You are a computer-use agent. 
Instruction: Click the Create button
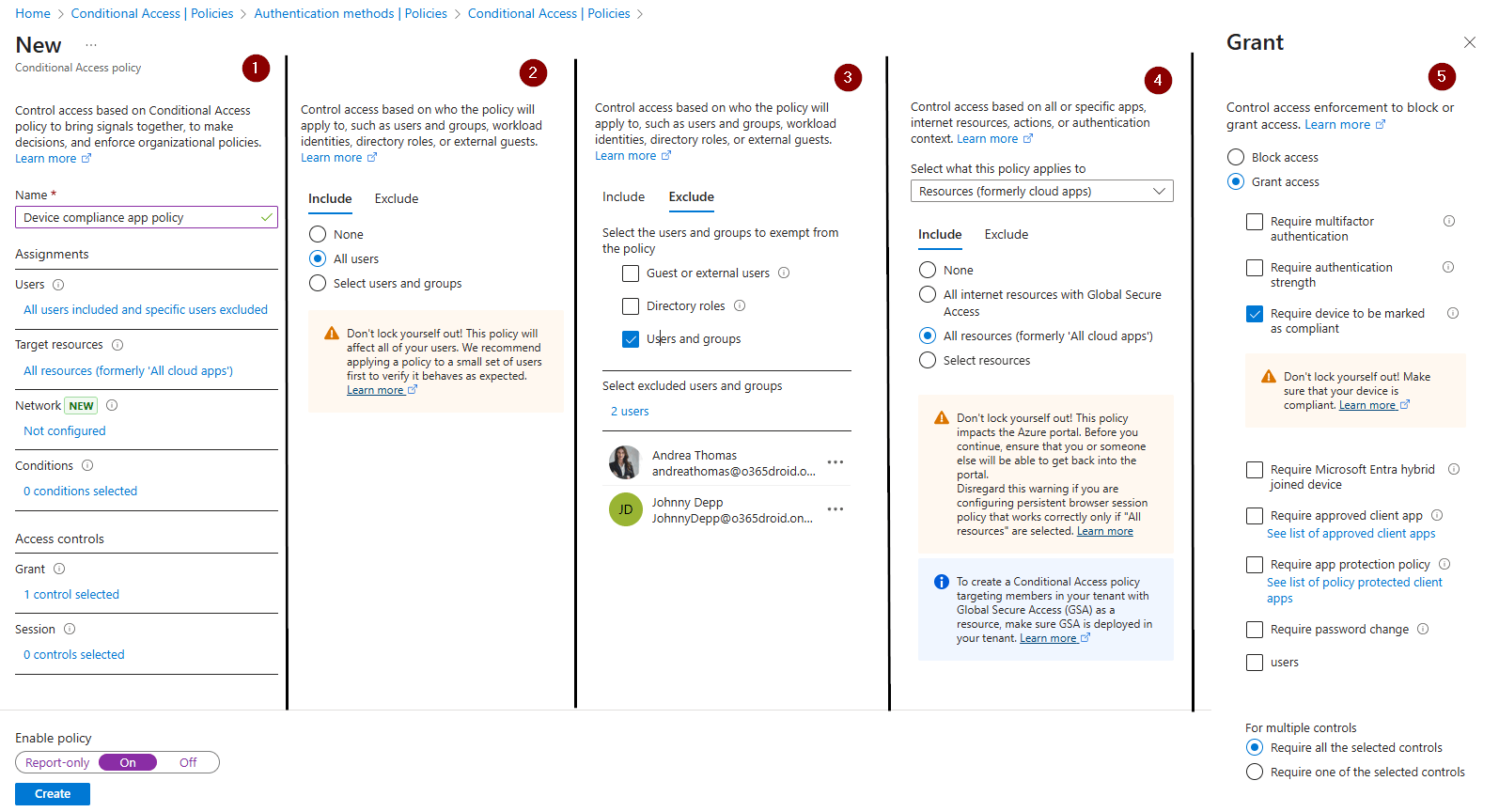53,794
